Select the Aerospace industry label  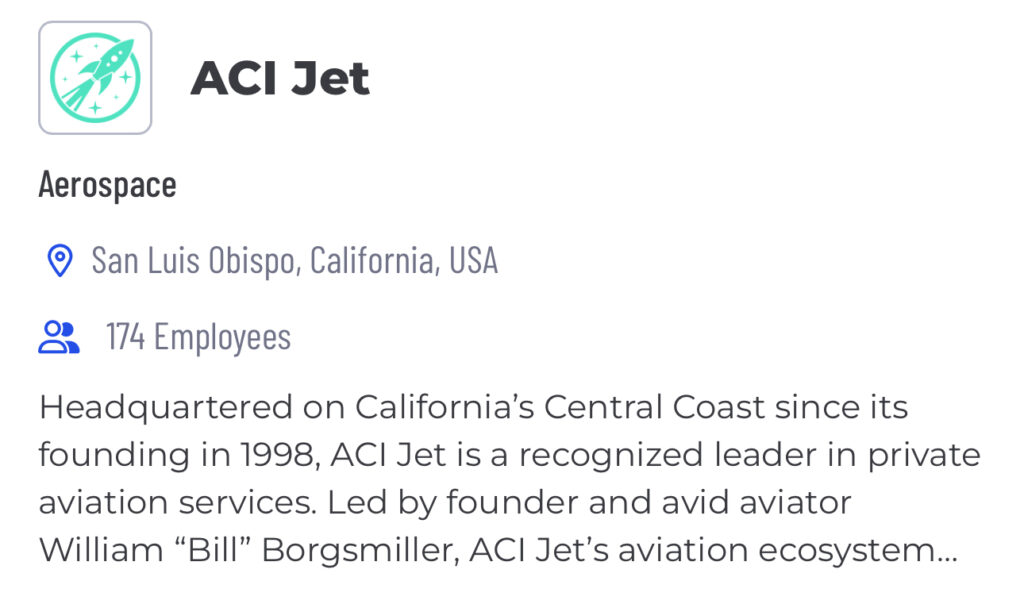(108, 185)
